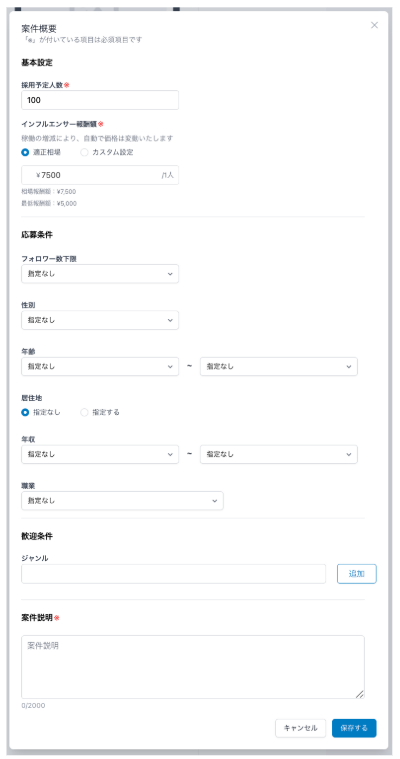
Task: Click the 採用予定人数 input field
Action: point(100,100)
